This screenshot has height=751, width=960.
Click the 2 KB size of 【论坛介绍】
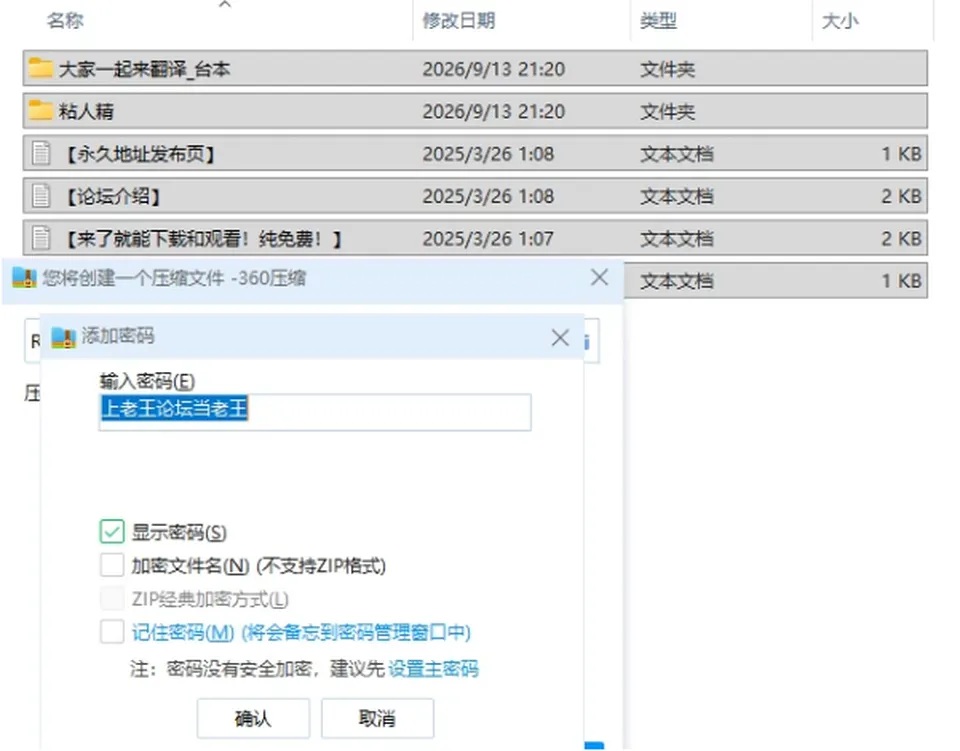tap(901, 196)
